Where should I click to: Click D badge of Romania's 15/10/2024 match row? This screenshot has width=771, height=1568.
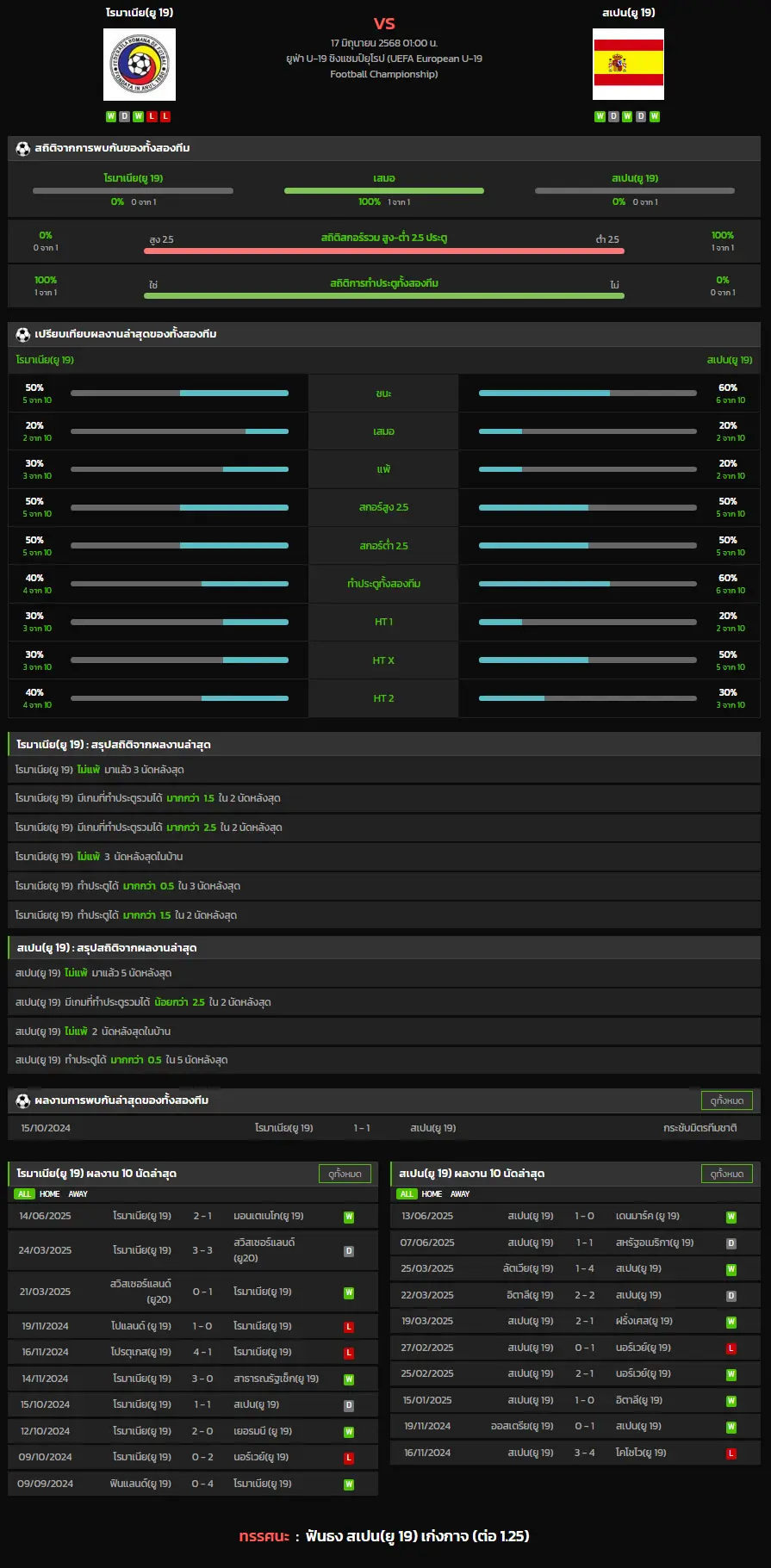(349, 1405)
